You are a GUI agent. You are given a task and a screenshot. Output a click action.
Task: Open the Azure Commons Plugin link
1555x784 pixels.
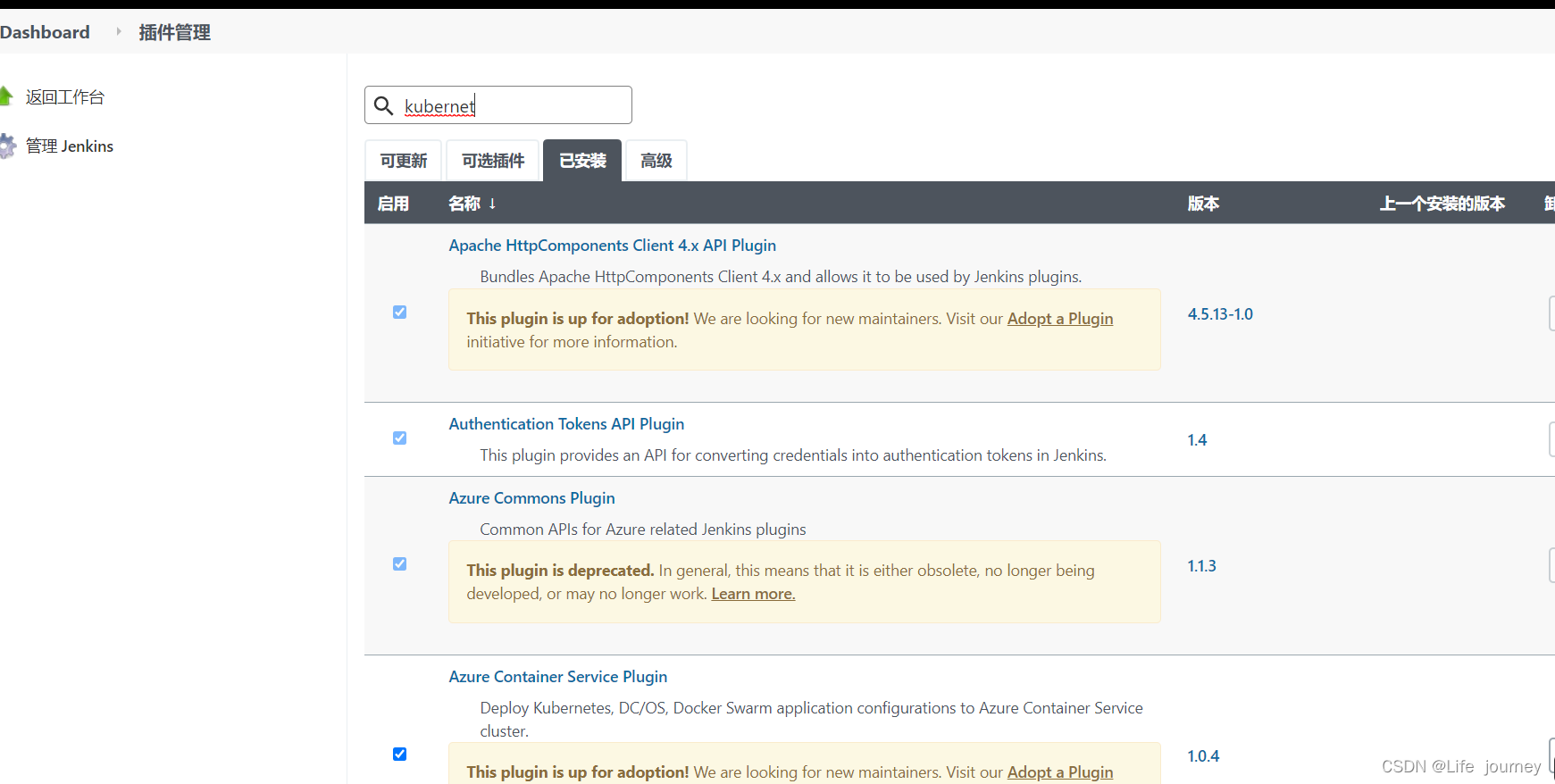[x=531, y=498]
